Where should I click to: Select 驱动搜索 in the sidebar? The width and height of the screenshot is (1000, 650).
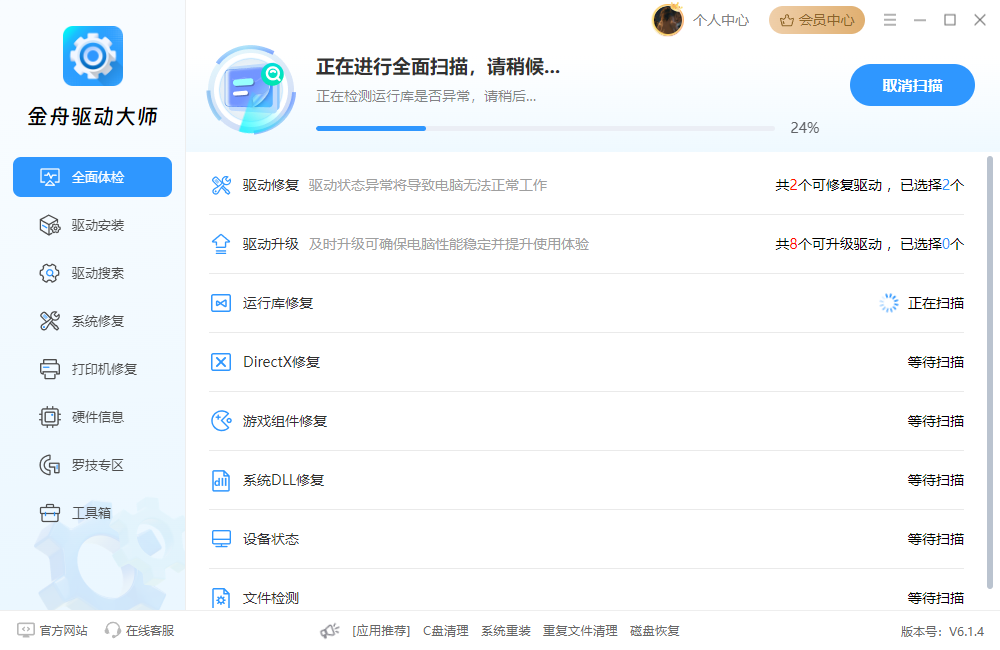92,273
